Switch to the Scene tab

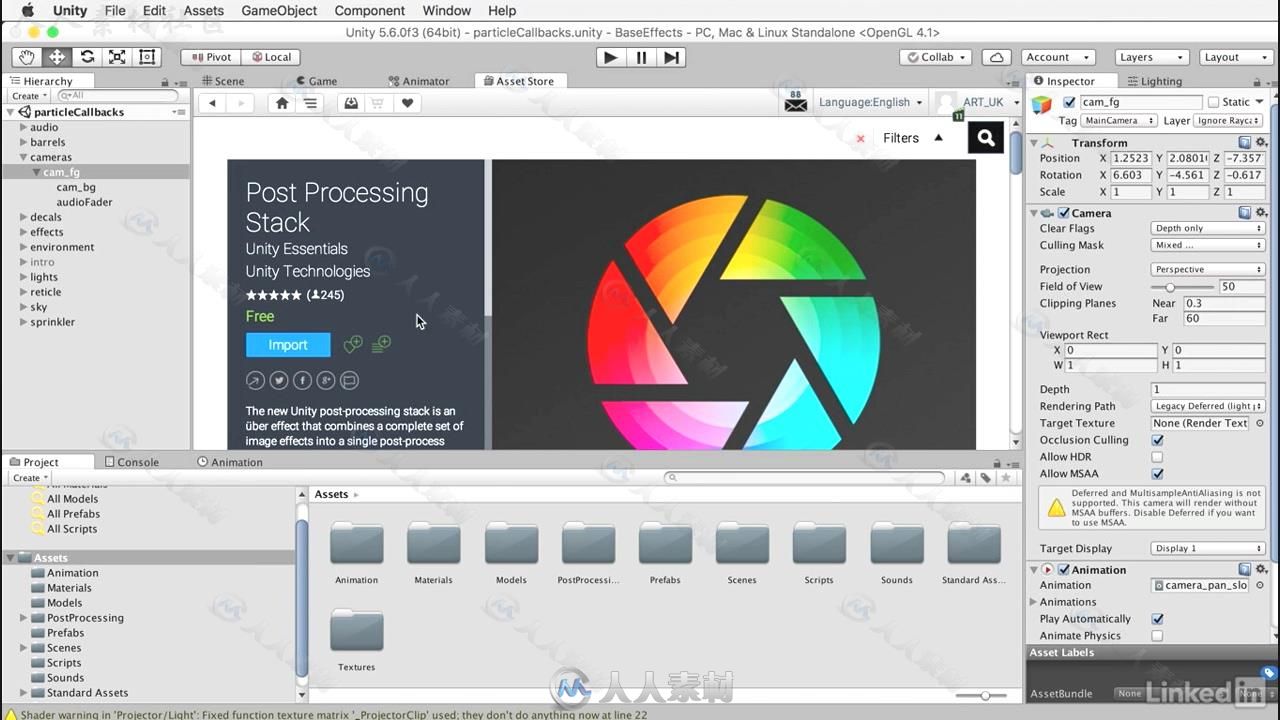[x=223, y=81]
